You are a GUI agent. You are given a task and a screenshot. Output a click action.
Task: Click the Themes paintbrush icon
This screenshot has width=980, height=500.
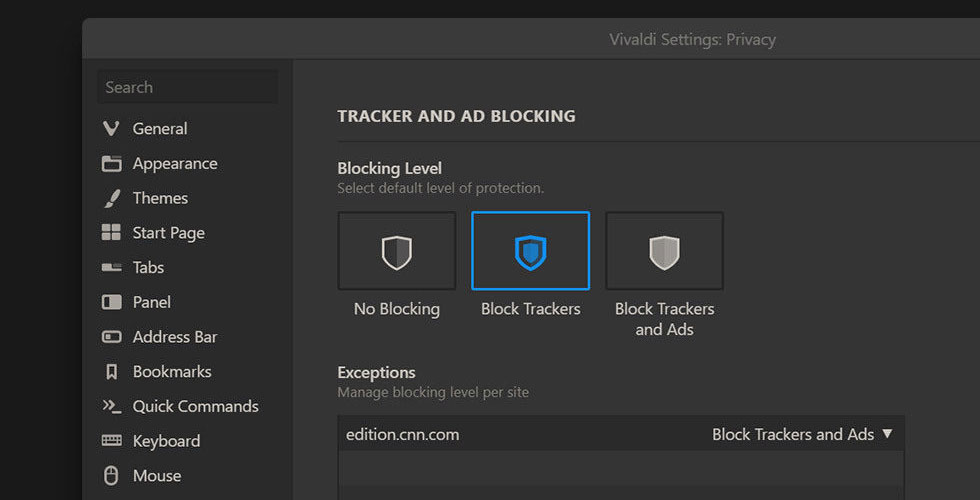tap(111, 198)
